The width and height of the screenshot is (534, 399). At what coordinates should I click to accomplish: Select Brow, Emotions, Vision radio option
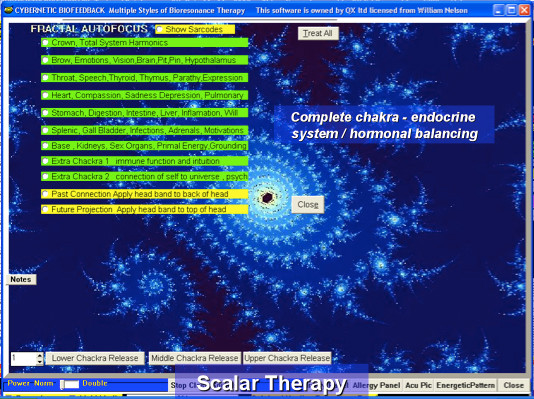coord(144,60)
